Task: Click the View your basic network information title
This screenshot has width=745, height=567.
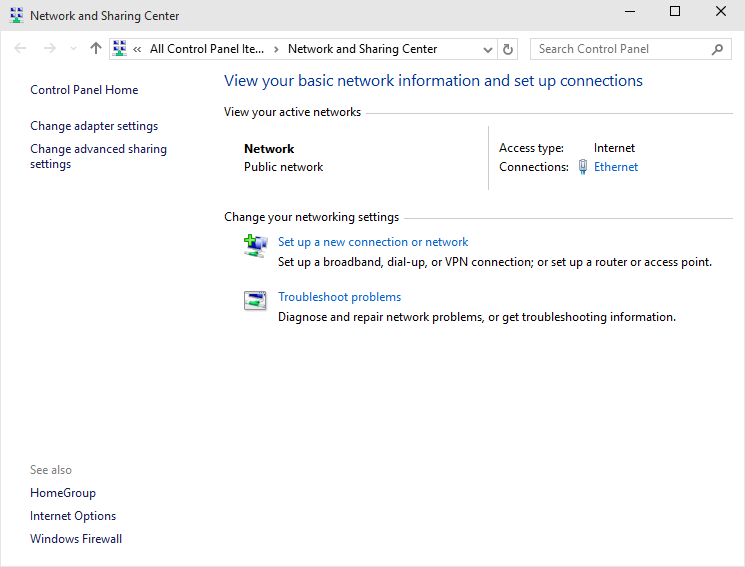Action: (433, 81)
